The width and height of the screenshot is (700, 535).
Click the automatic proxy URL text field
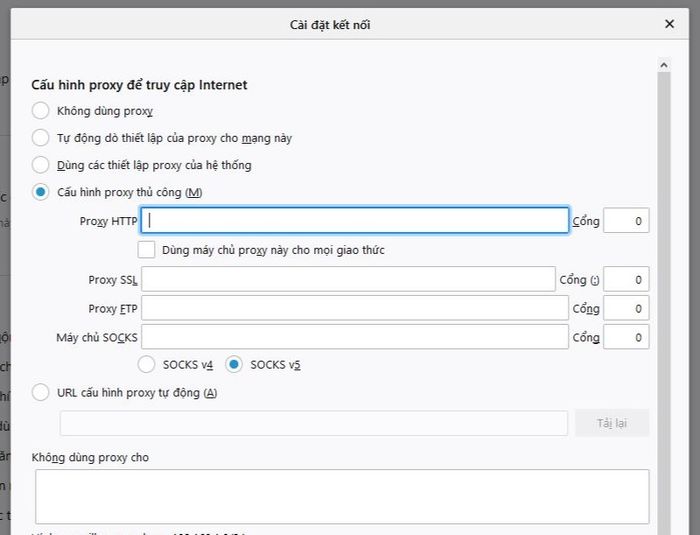tap(314, 423)
